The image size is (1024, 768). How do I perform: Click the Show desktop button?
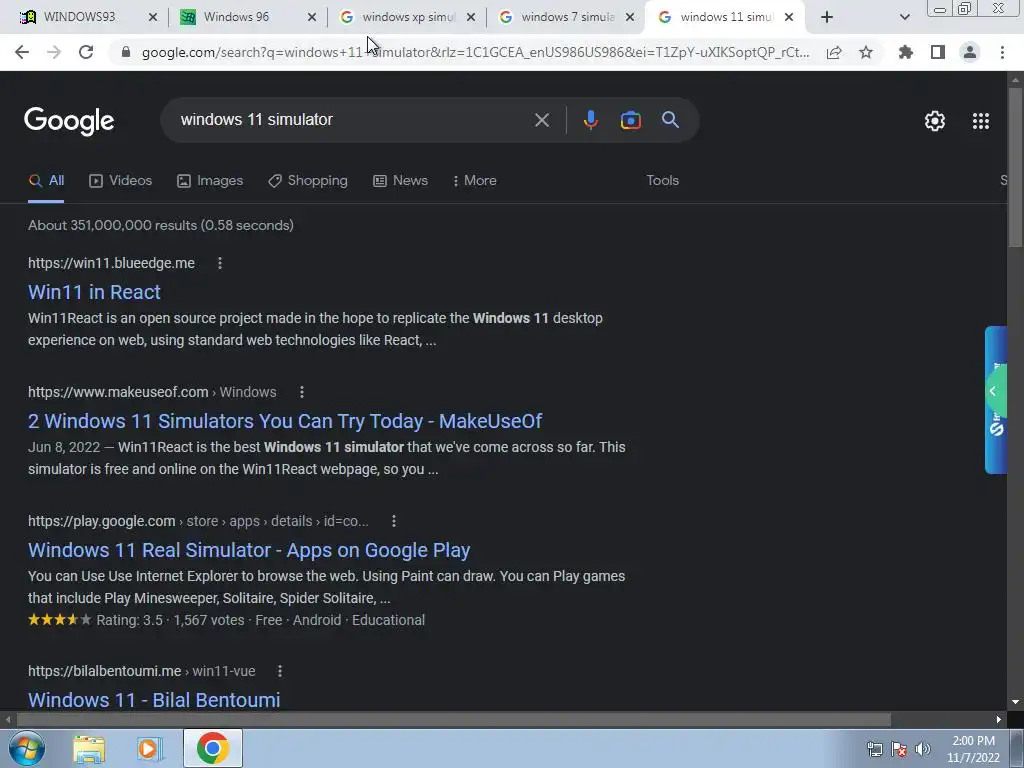1018,749
